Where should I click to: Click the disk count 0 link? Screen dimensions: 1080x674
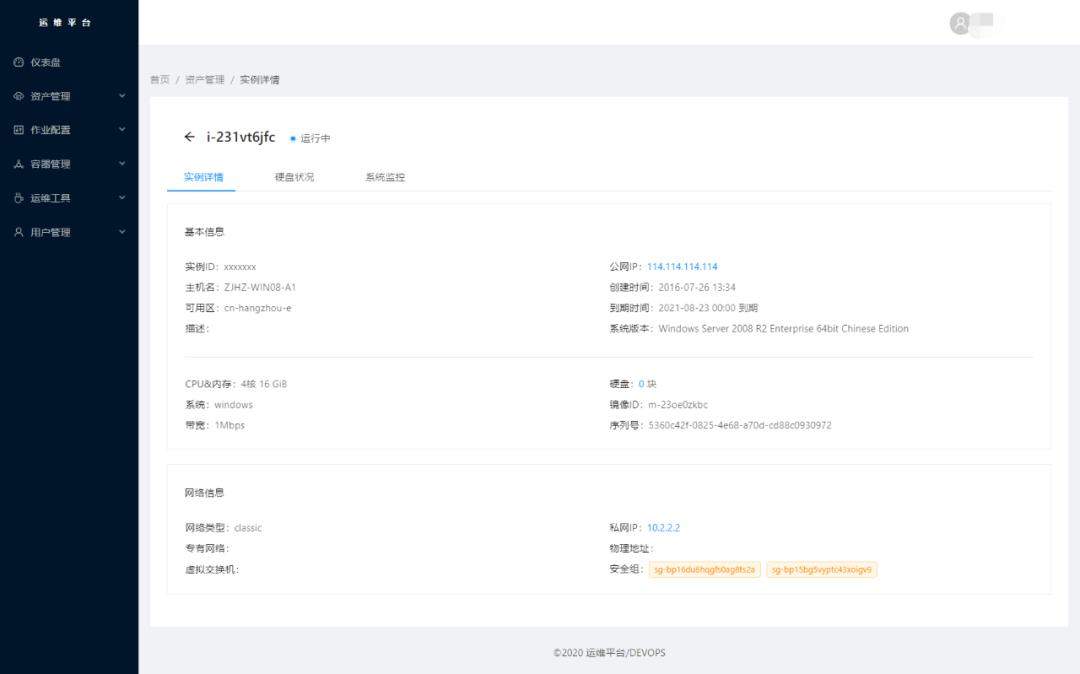[641, 384]
